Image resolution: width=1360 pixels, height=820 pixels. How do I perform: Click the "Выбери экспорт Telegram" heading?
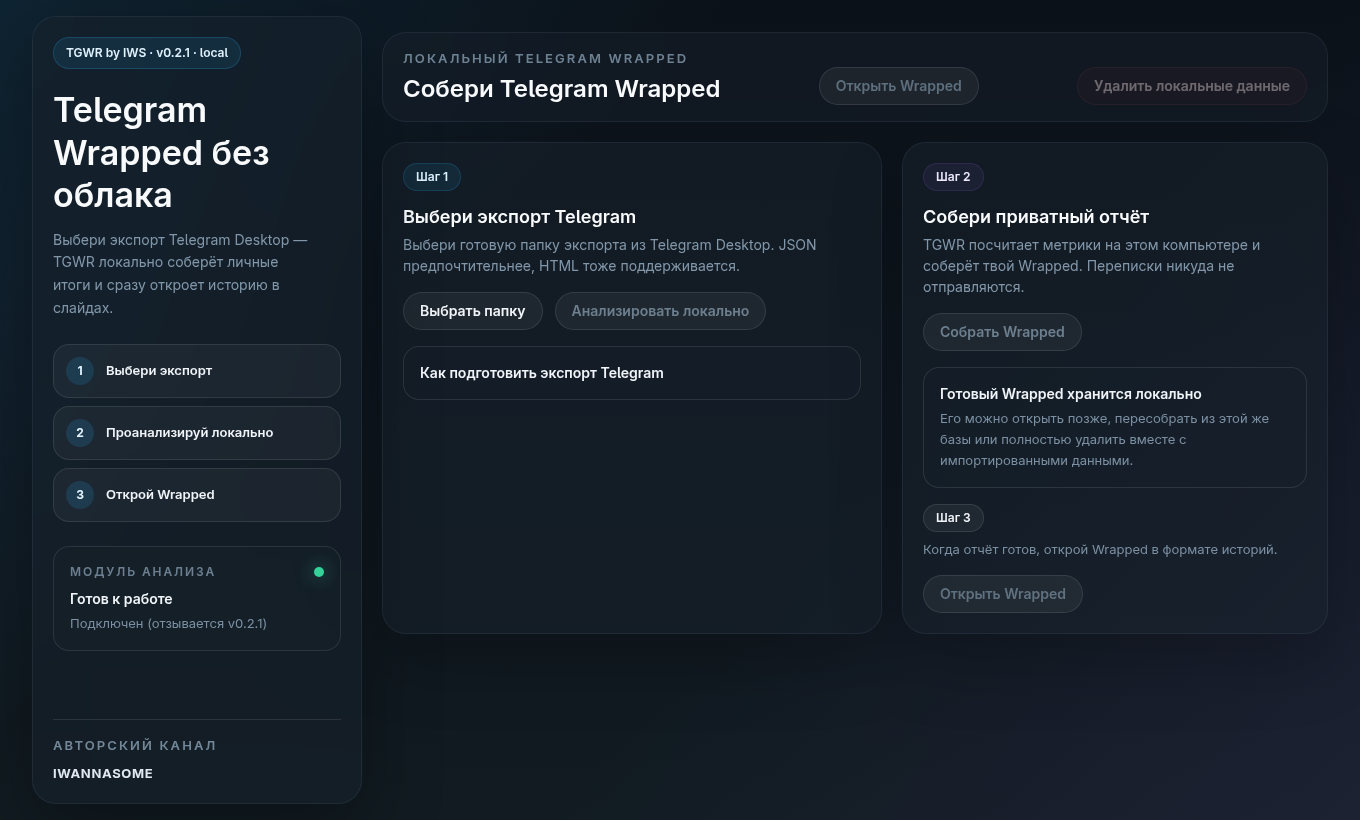pos(519,217)
